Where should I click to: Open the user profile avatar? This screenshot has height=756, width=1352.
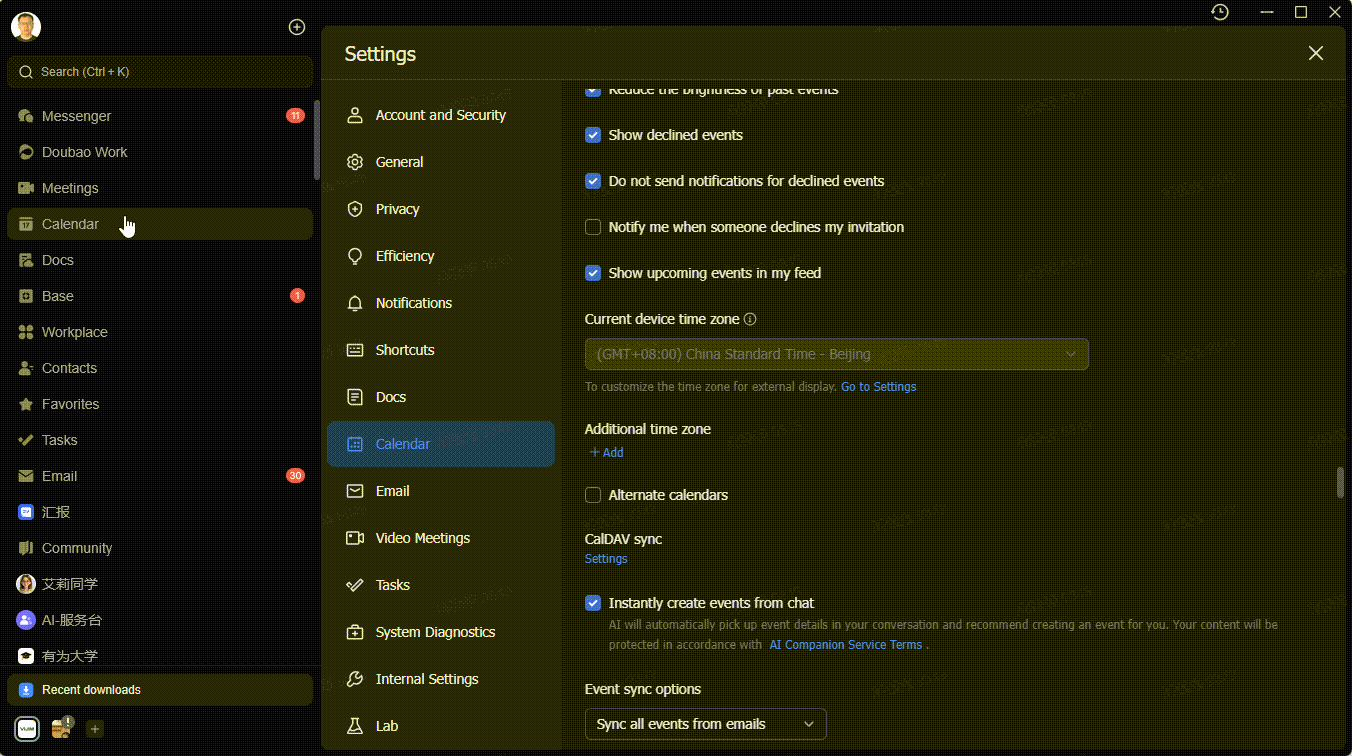[x=26, y=27]
